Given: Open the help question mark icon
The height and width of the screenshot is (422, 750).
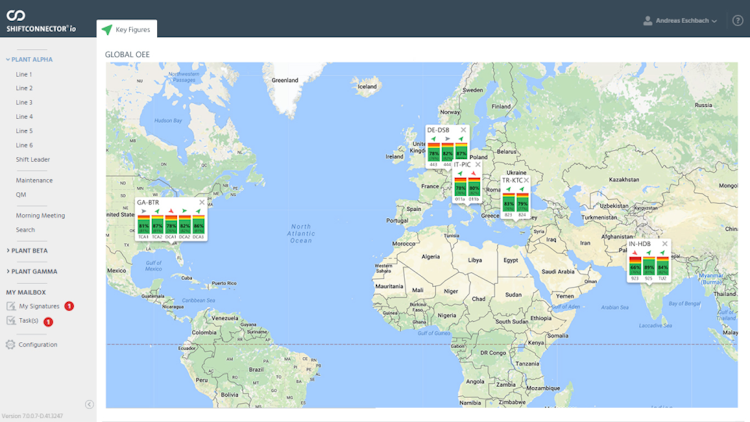Looking at the screenshot, I should point(738,21).
